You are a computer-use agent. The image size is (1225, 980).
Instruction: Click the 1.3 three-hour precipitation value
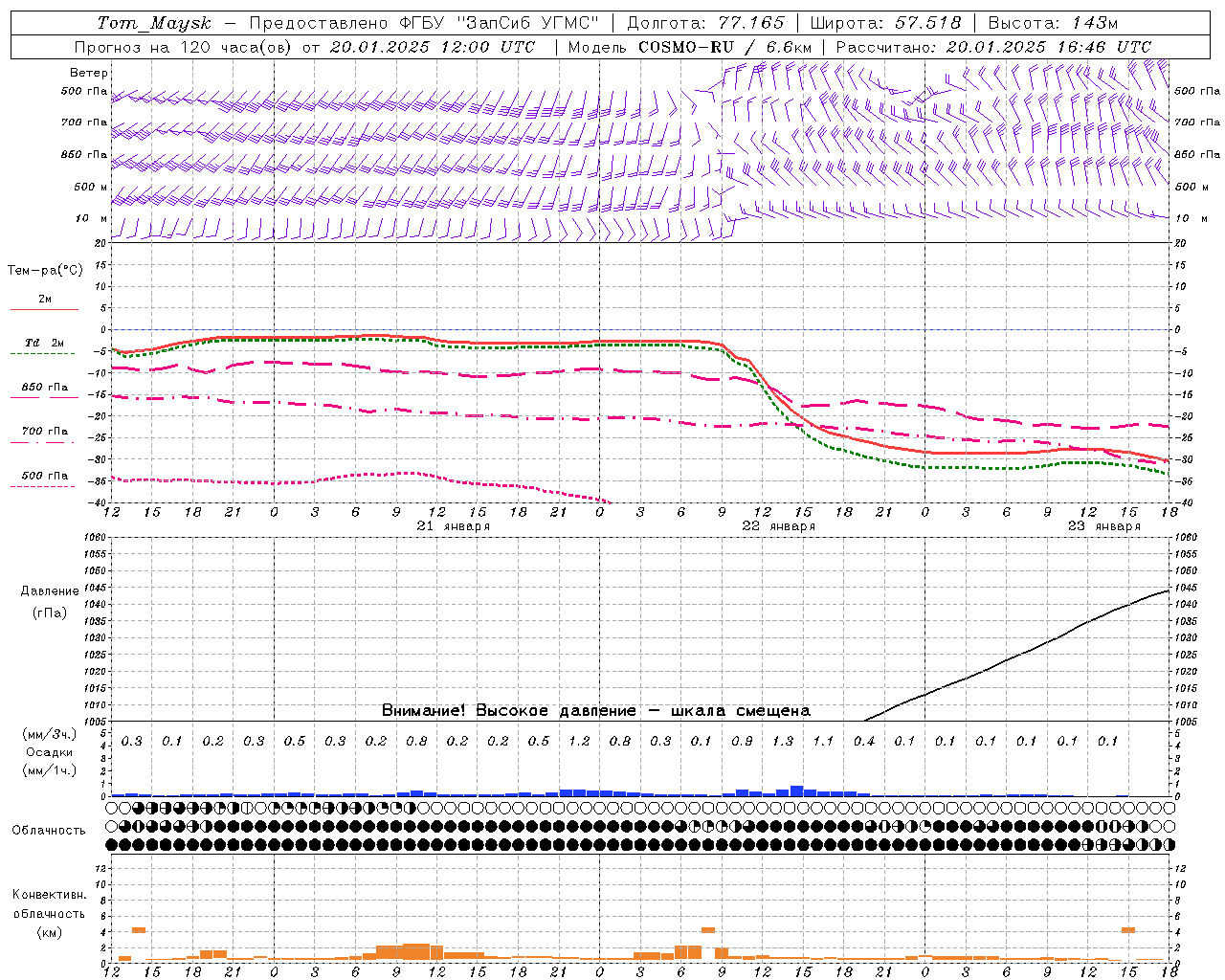(783, 741)
